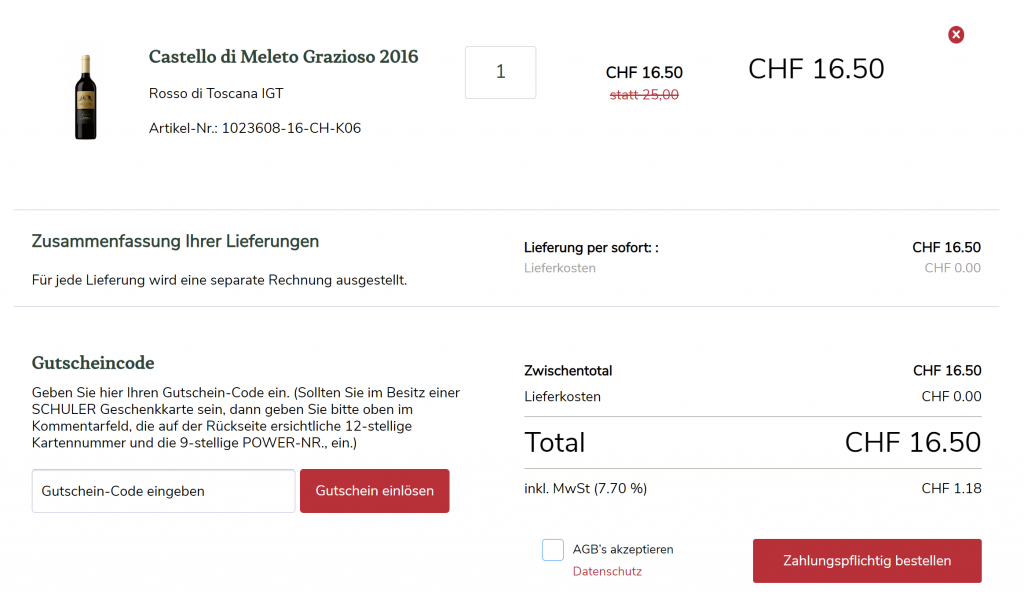Click Zahlungspflichtig bestellen to place order
The height and width of the screenshot is (597, 1024).
point(867,561)
